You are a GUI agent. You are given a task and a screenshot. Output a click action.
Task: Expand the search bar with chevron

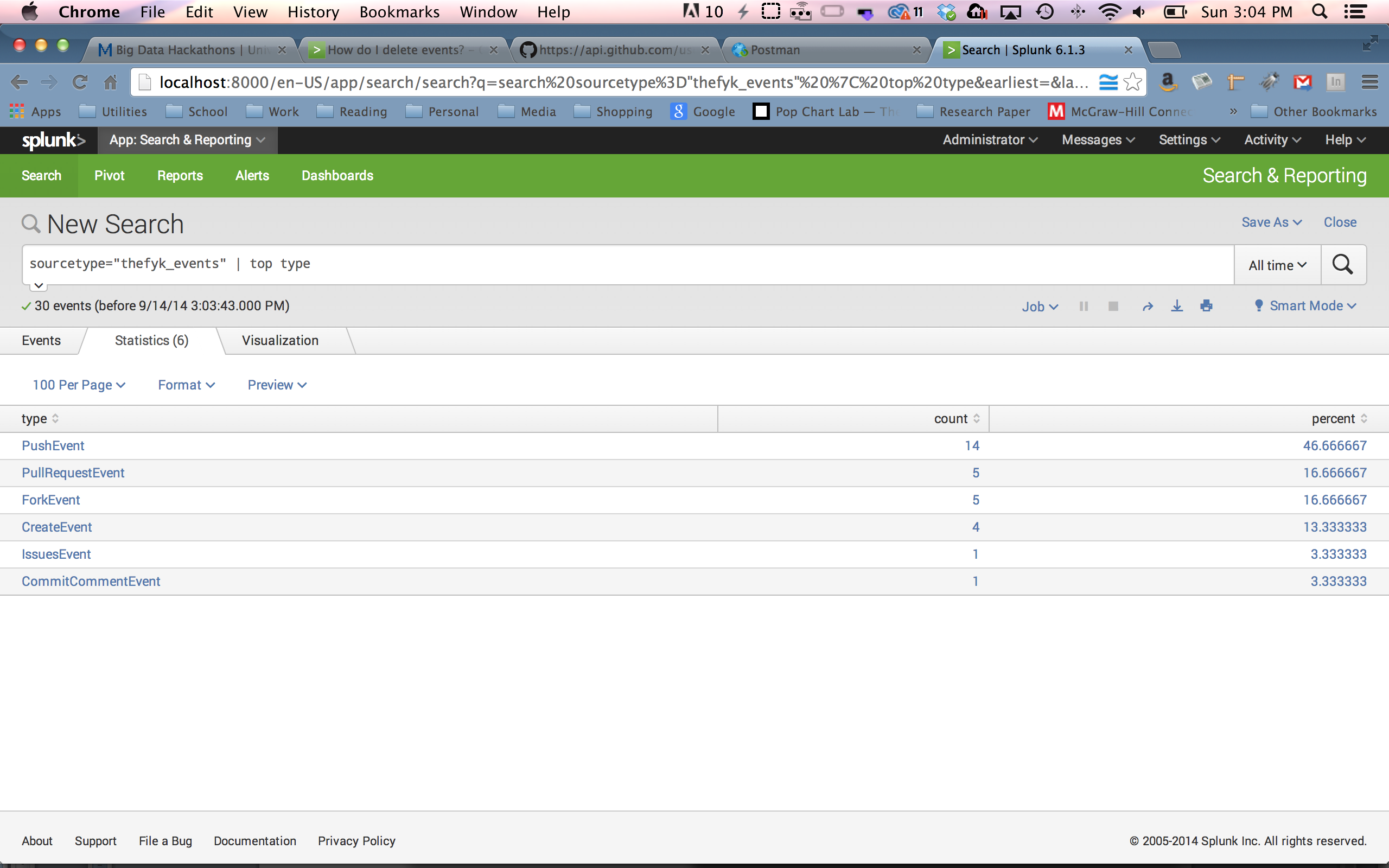(39, 285)
